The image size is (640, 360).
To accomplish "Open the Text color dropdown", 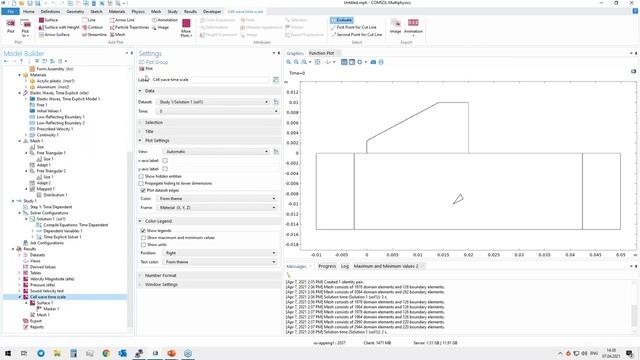I will click(220, 262).
